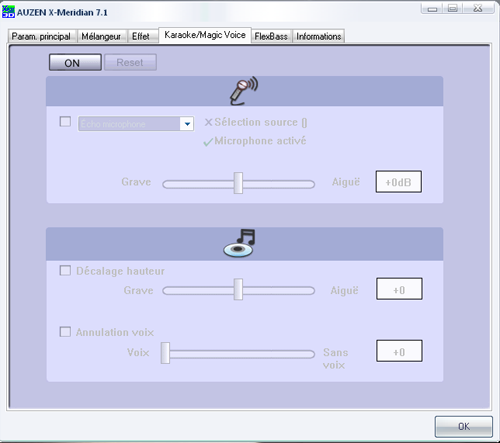Click the green Microphone activé checkmark

pyautogui.click(x=208, y=142)
